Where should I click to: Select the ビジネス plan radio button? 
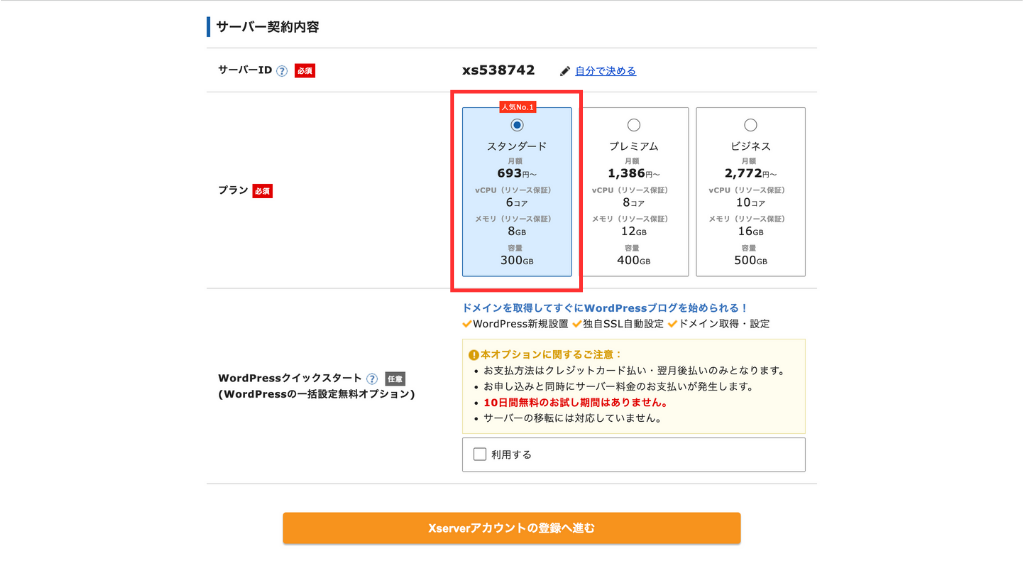(750, 125)
